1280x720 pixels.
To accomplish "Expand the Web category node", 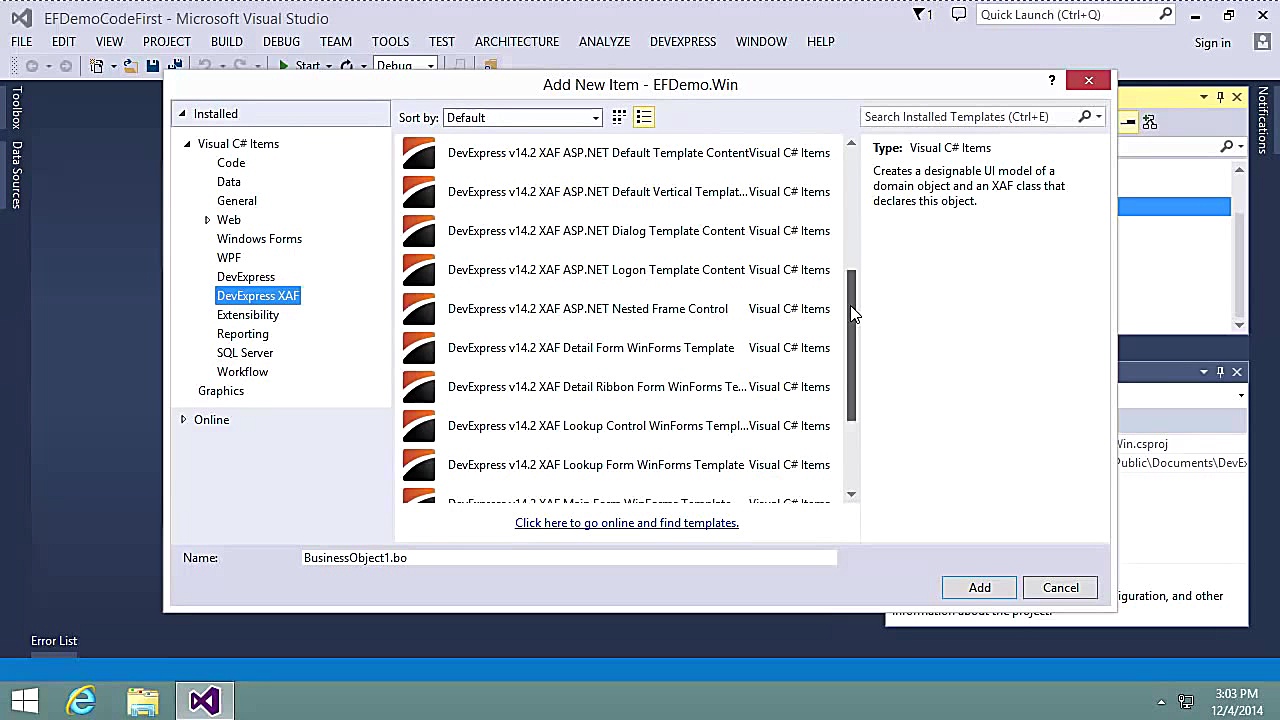I will click(207, 219).
